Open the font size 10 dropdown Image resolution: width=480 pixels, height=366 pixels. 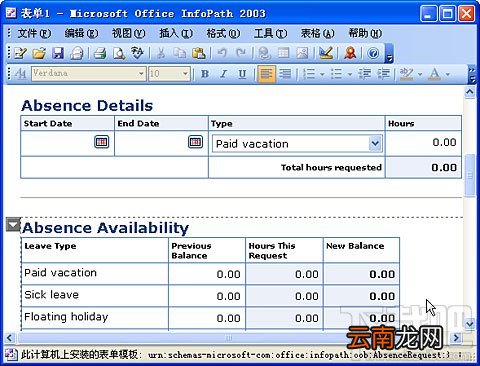[185, 74]
